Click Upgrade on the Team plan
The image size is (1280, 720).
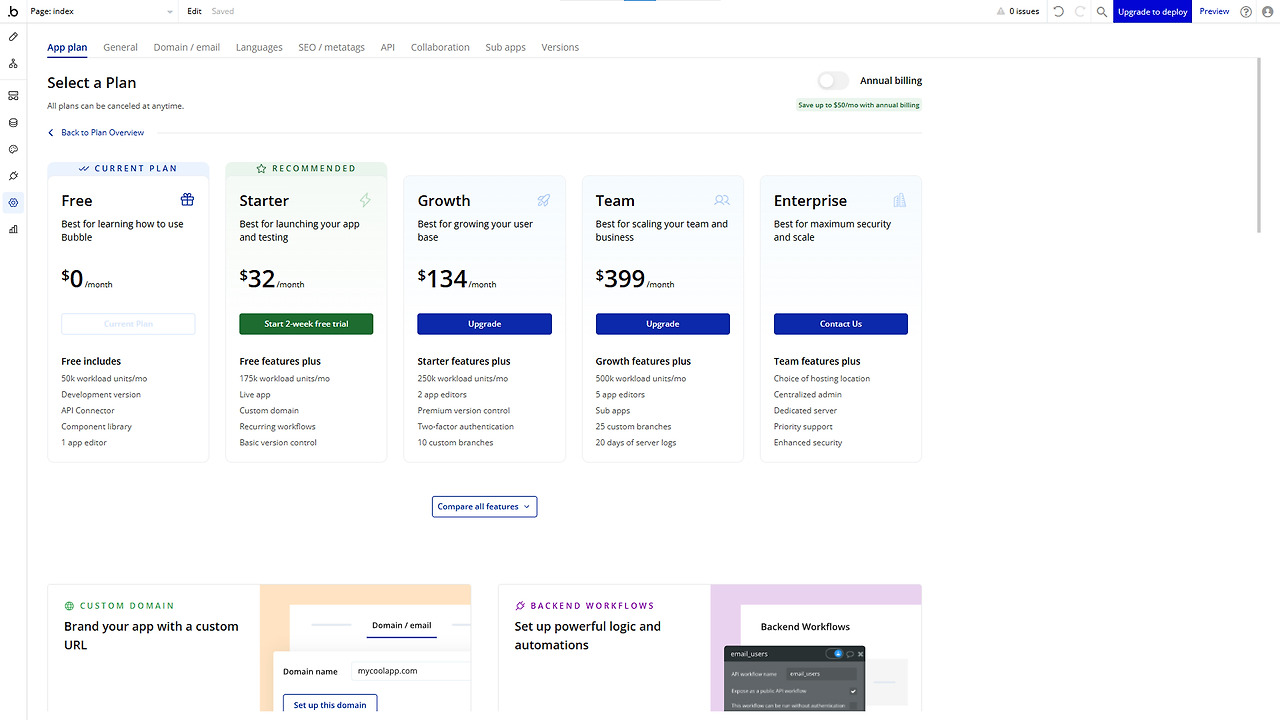coord(663,324)
